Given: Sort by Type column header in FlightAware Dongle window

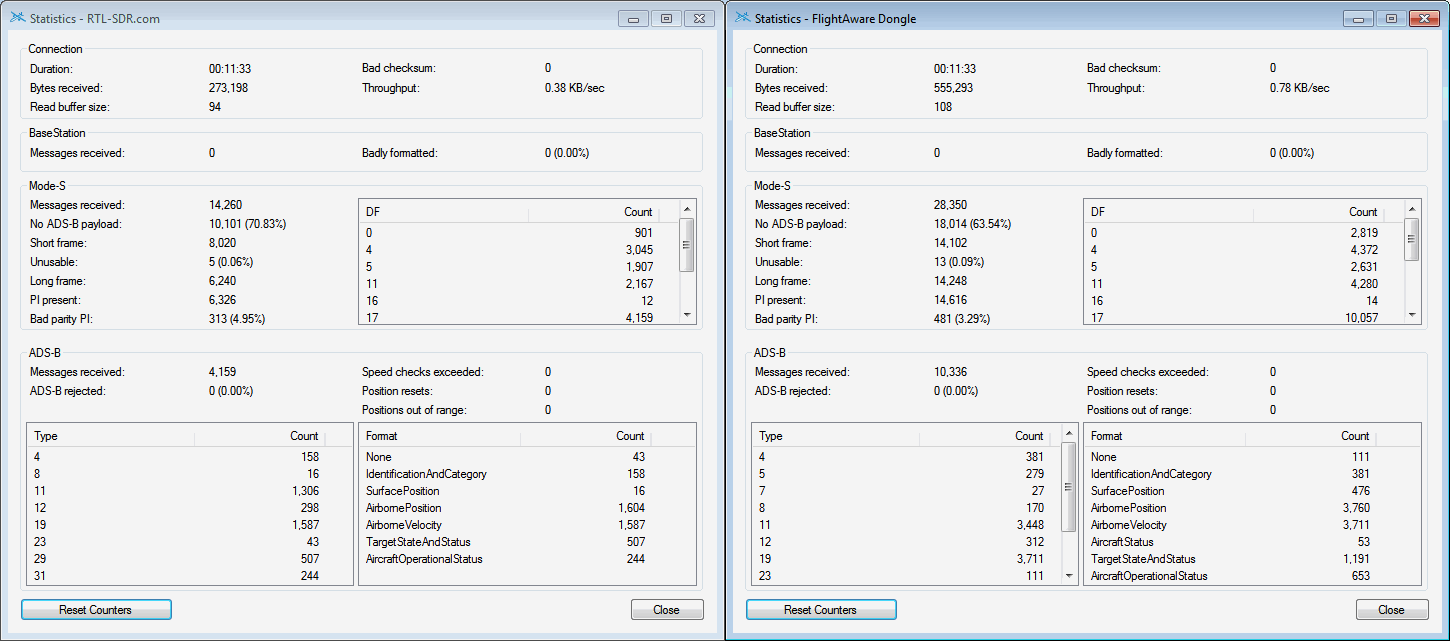Looking at the screenshot, I should coord(836,436).
